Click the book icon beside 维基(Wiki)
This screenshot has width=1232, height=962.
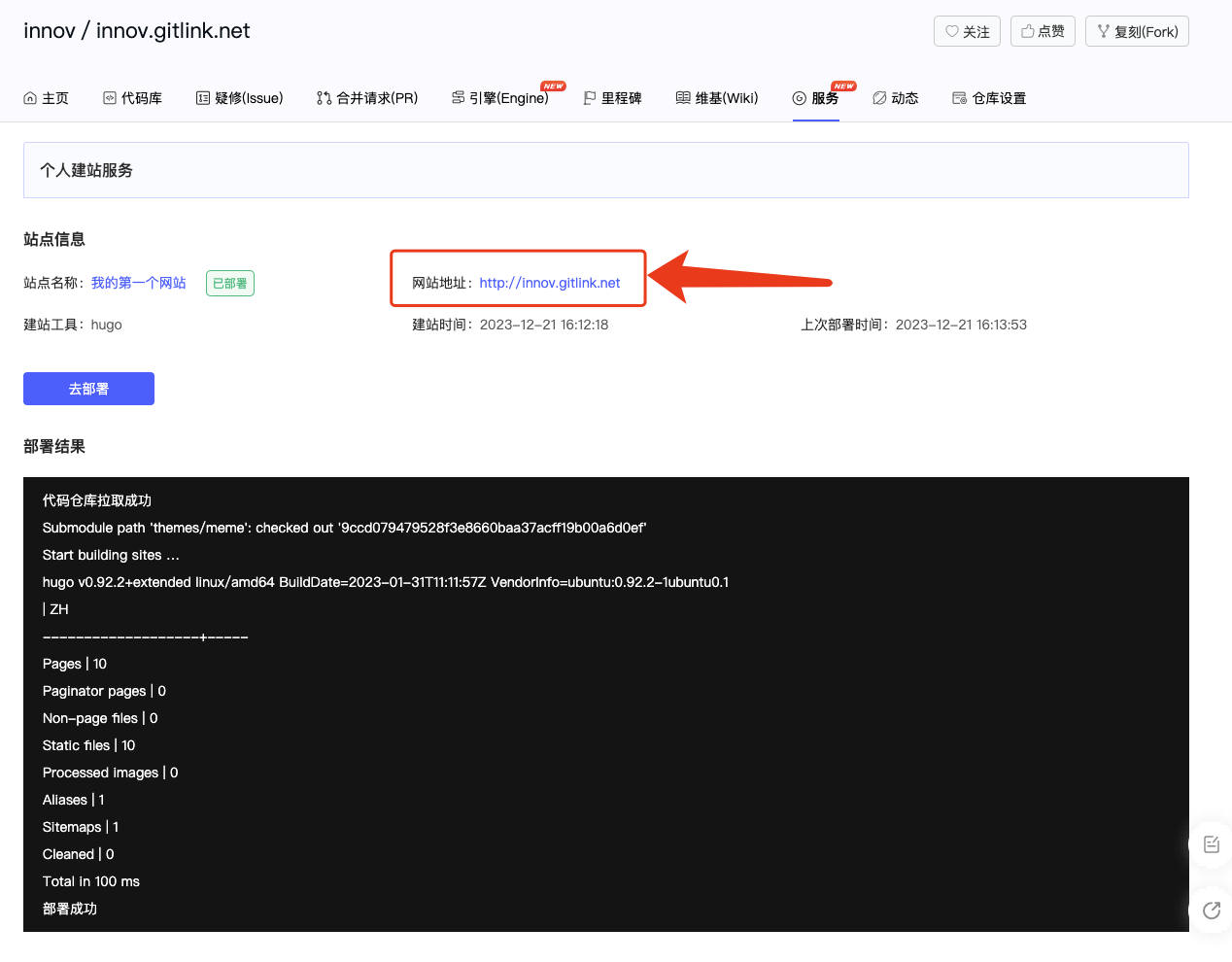[x=683, y=98]
